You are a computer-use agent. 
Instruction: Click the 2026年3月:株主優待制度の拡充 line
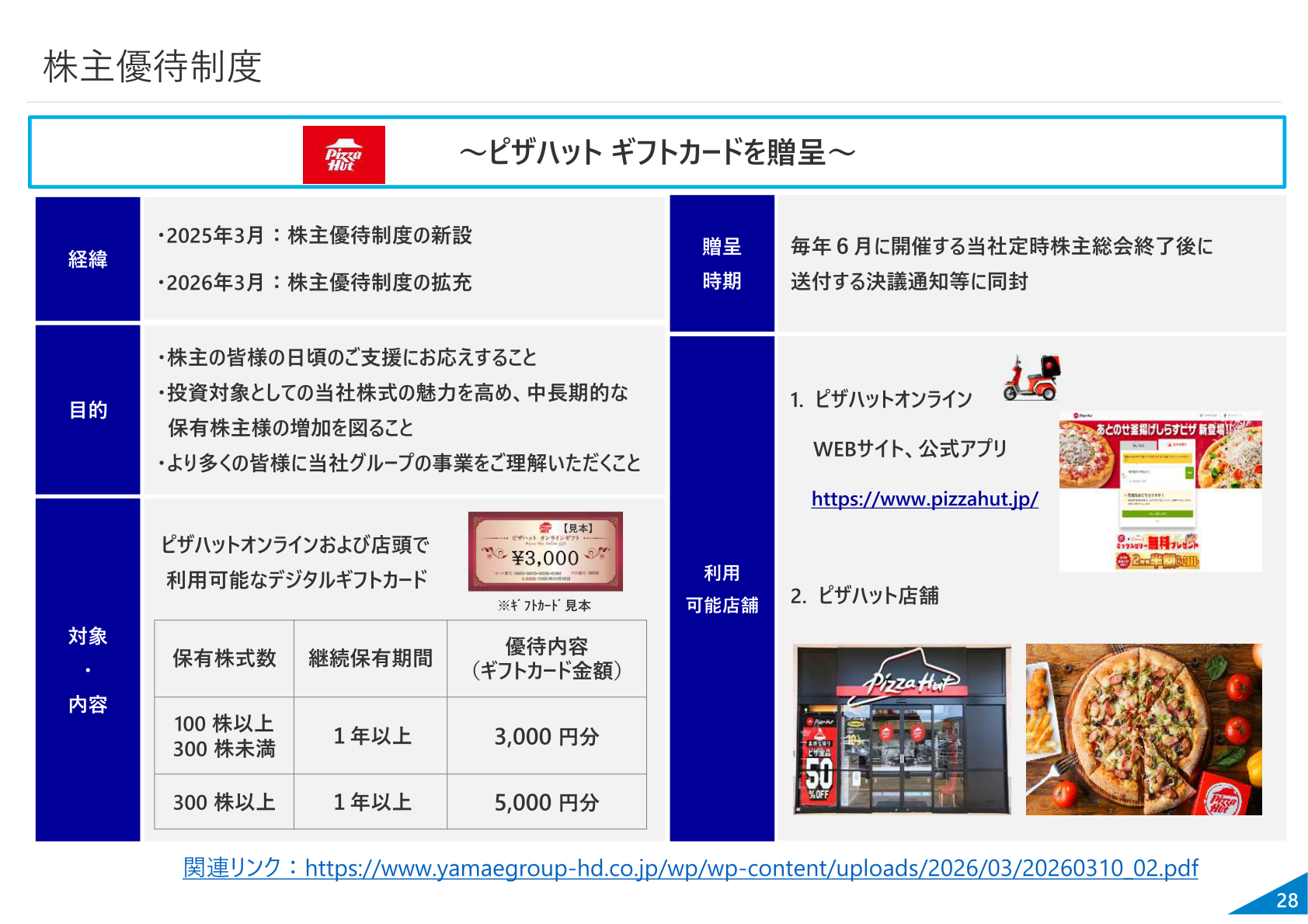(x=315, y=283)
